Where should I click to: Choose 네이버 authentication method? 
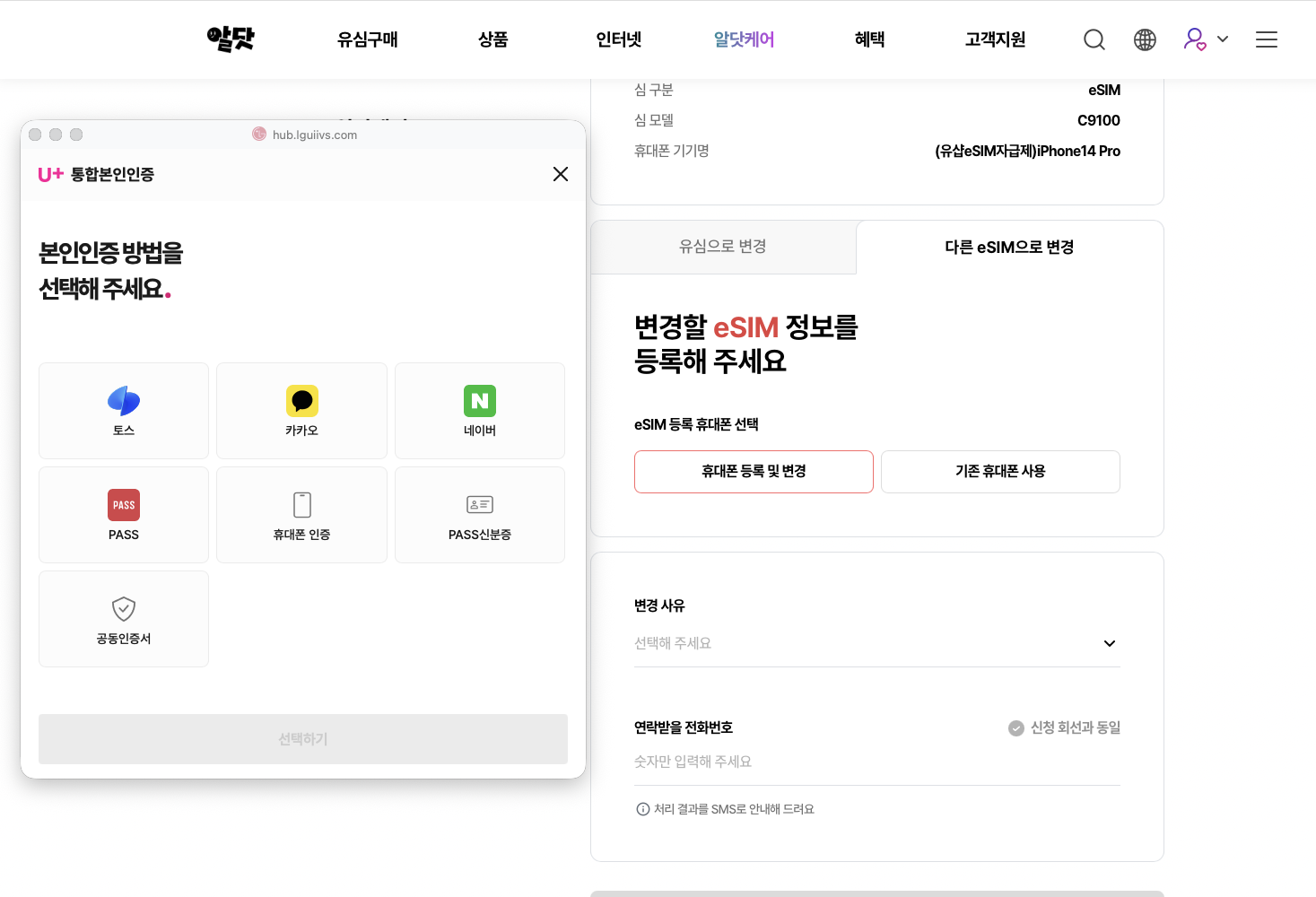[x=480, y=411]
